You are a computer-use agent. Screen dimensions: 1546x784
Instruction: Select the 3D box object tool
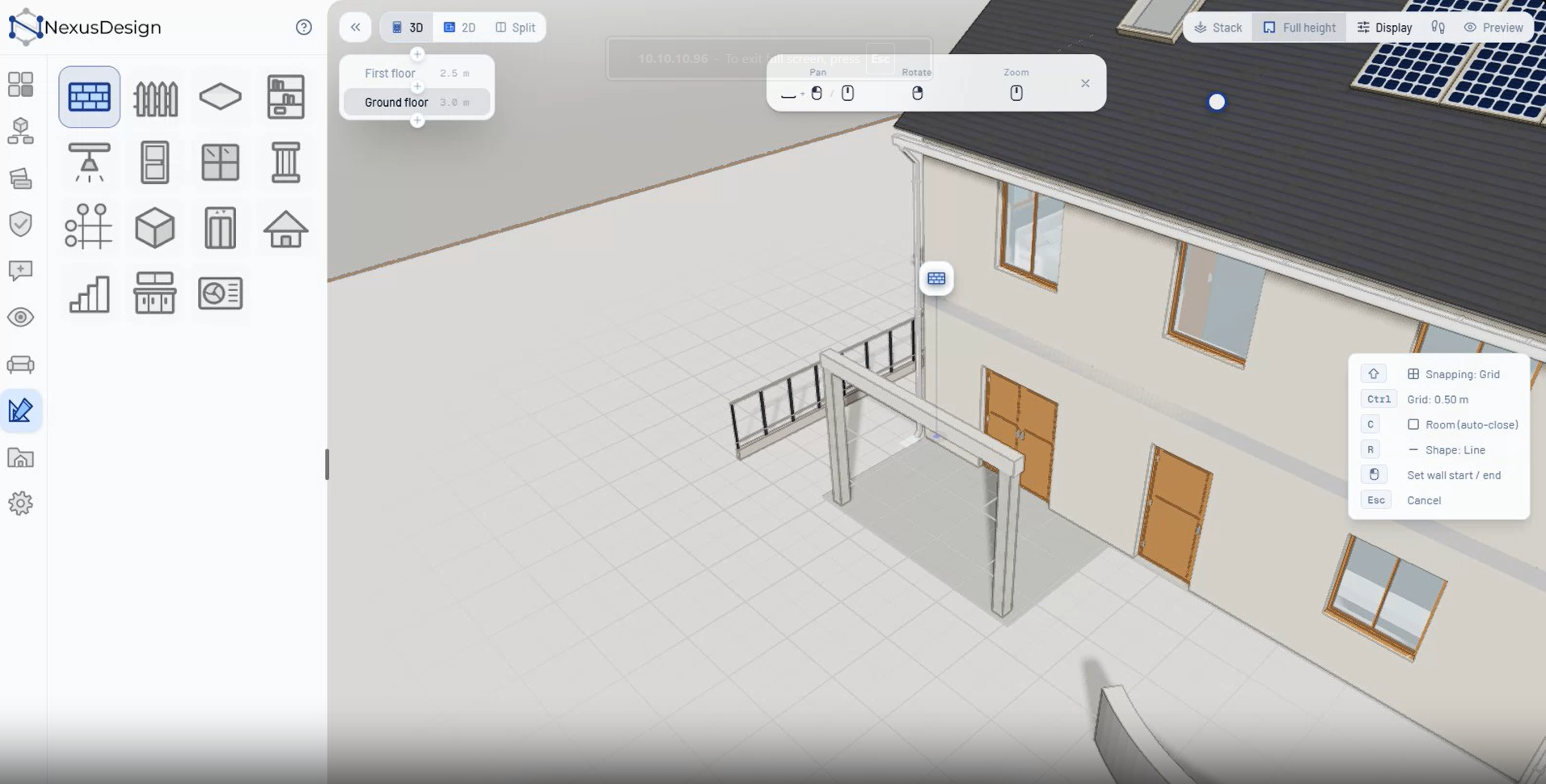[155, 227]
